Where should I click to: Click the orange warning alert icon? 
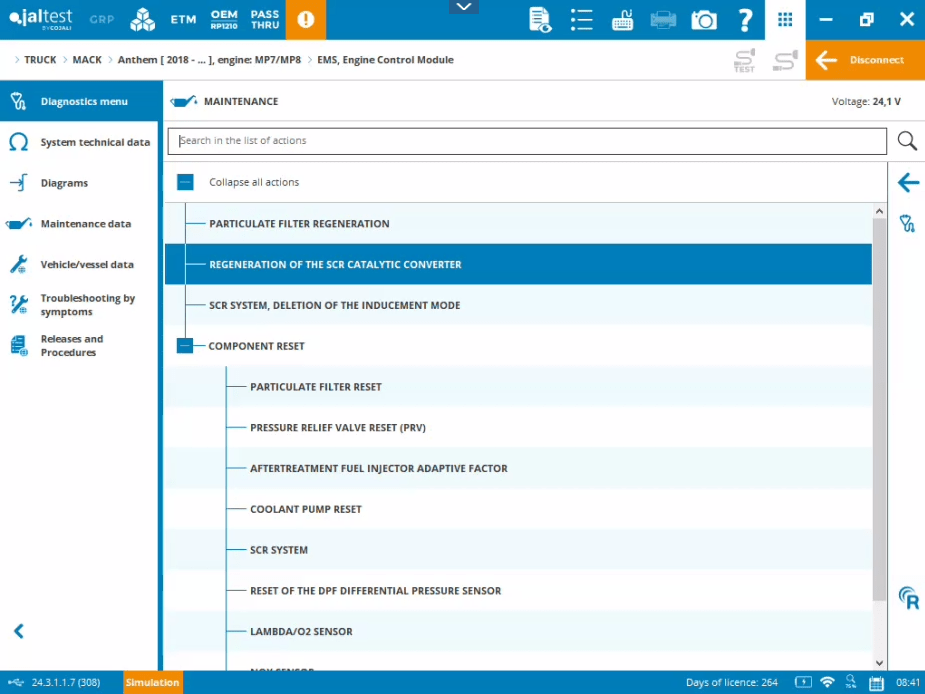[305, 20]
